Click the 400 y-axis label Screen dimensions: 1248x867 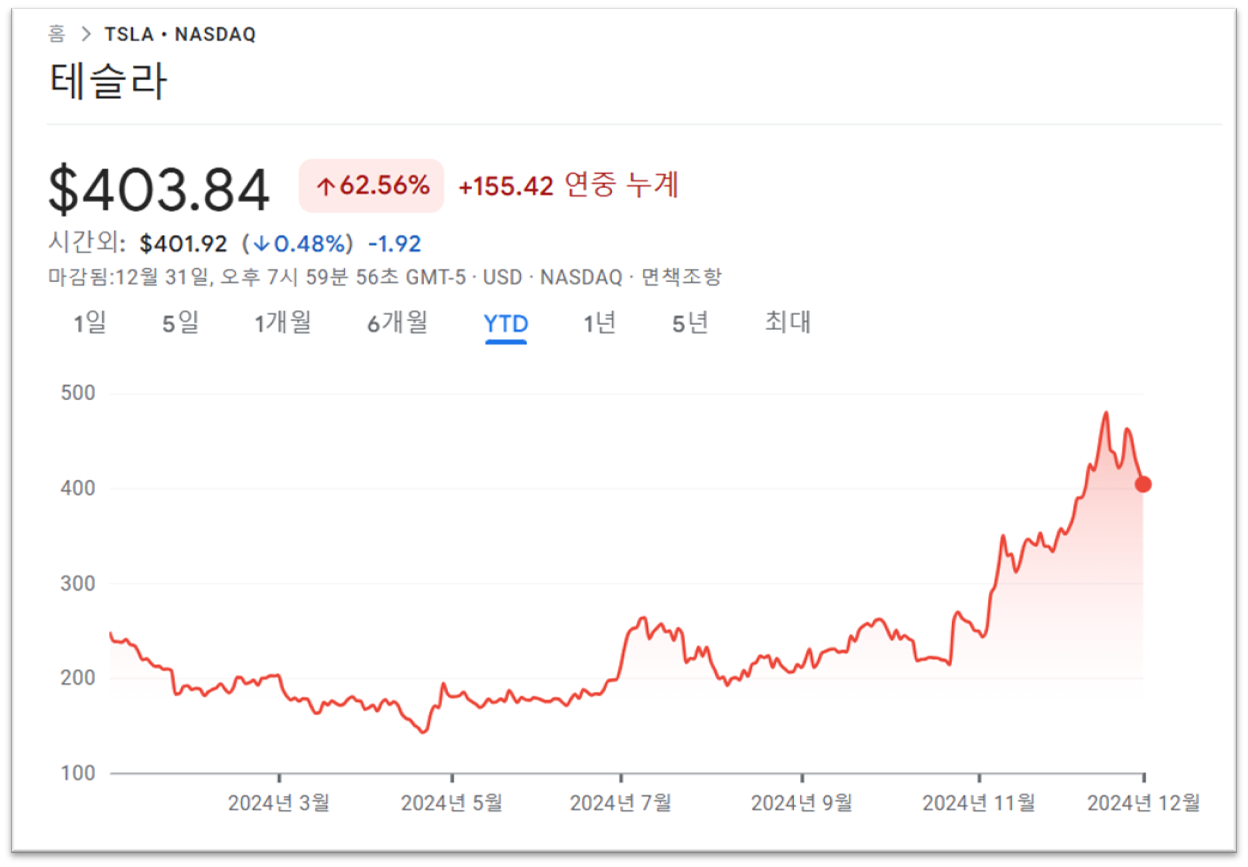78,488
